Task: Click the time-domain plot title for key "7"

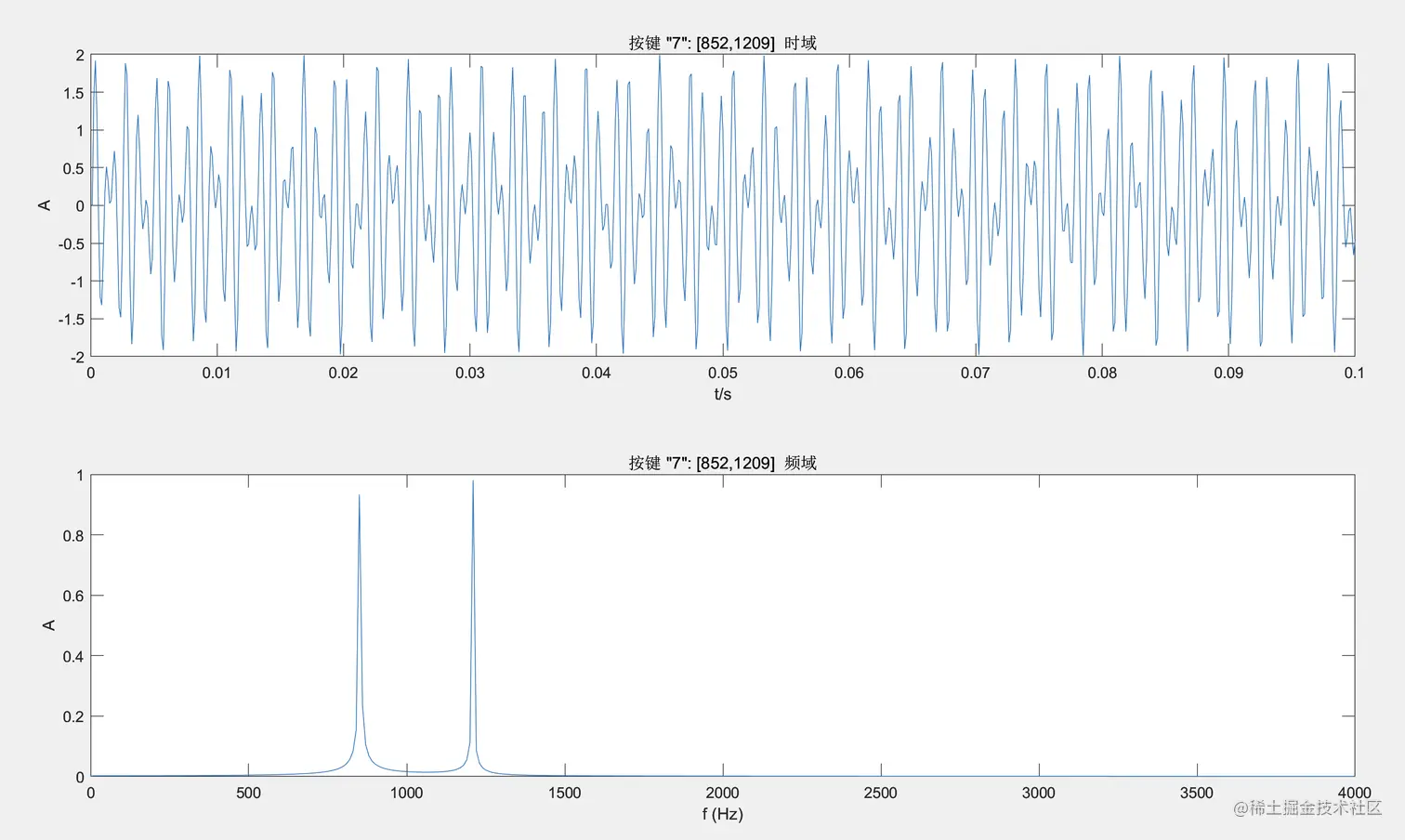Action: coord(722,43)
